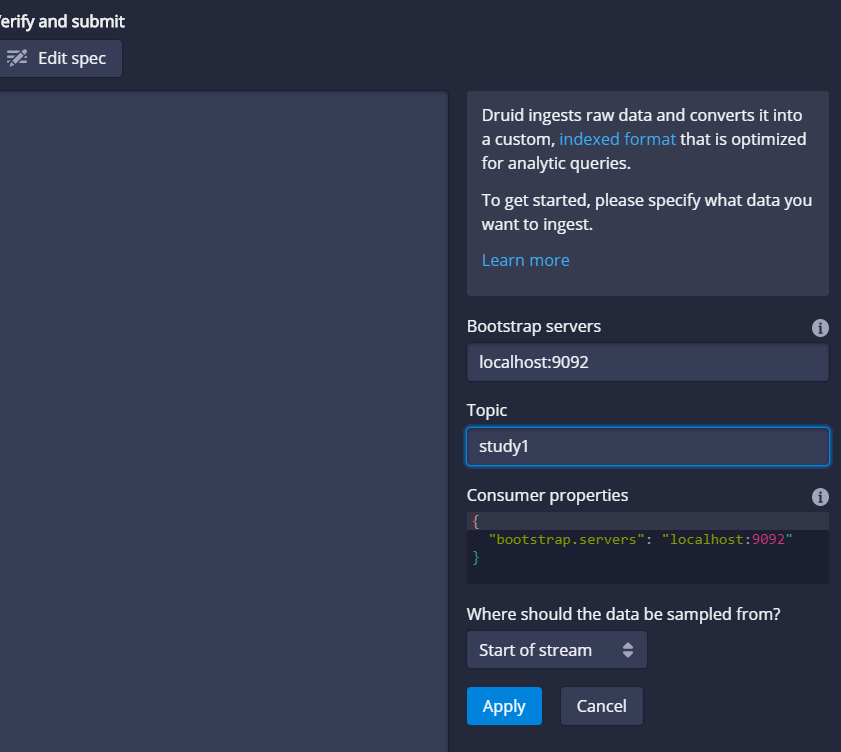Click the opening brace in the JSON editor
Screen dimensions: 841x752
click(475, 520)
